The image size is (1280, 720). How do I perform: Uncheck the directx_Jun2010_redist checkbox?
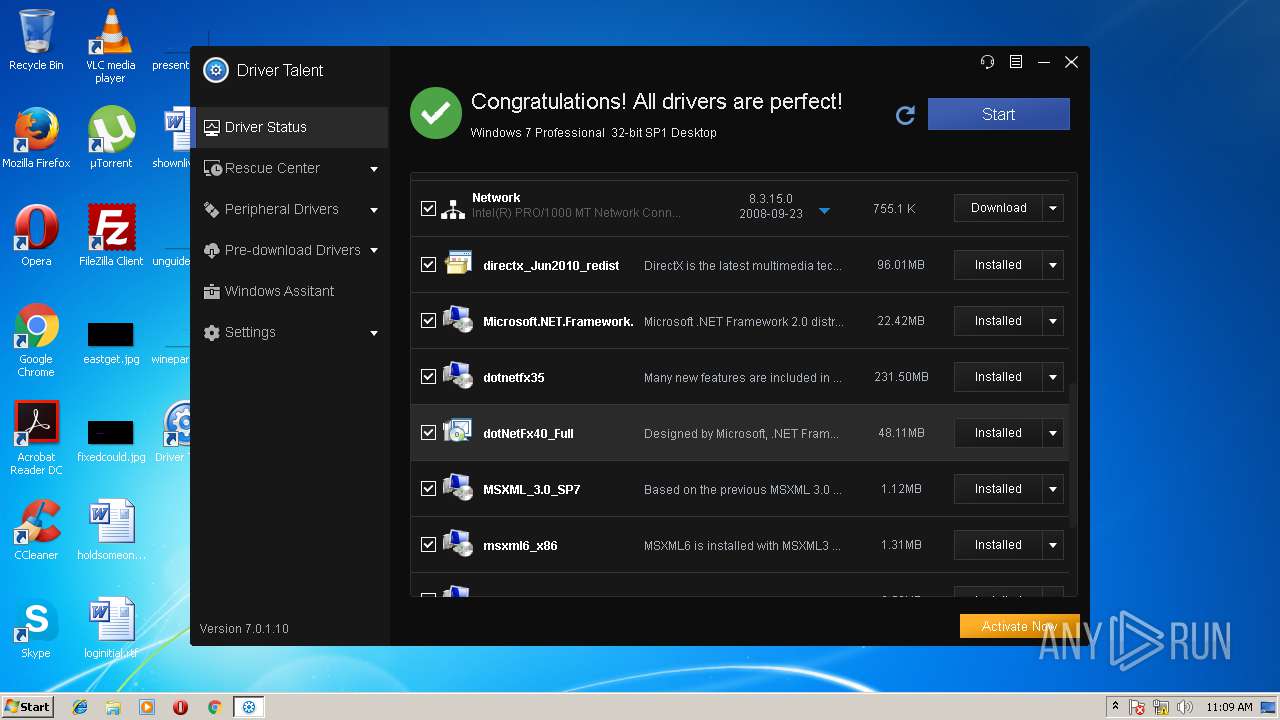pos(428,265)
